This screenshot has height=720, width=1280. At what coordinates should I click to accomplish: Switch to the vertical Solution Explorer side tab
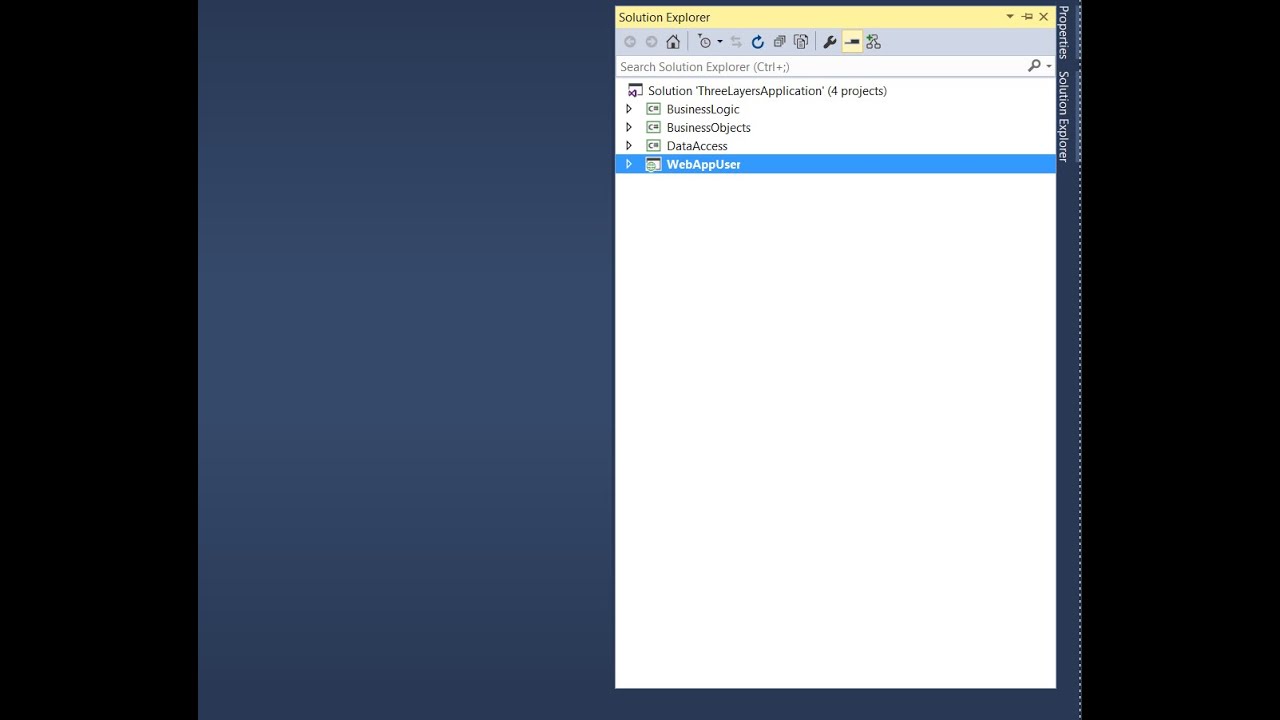tap(1064, 116)
